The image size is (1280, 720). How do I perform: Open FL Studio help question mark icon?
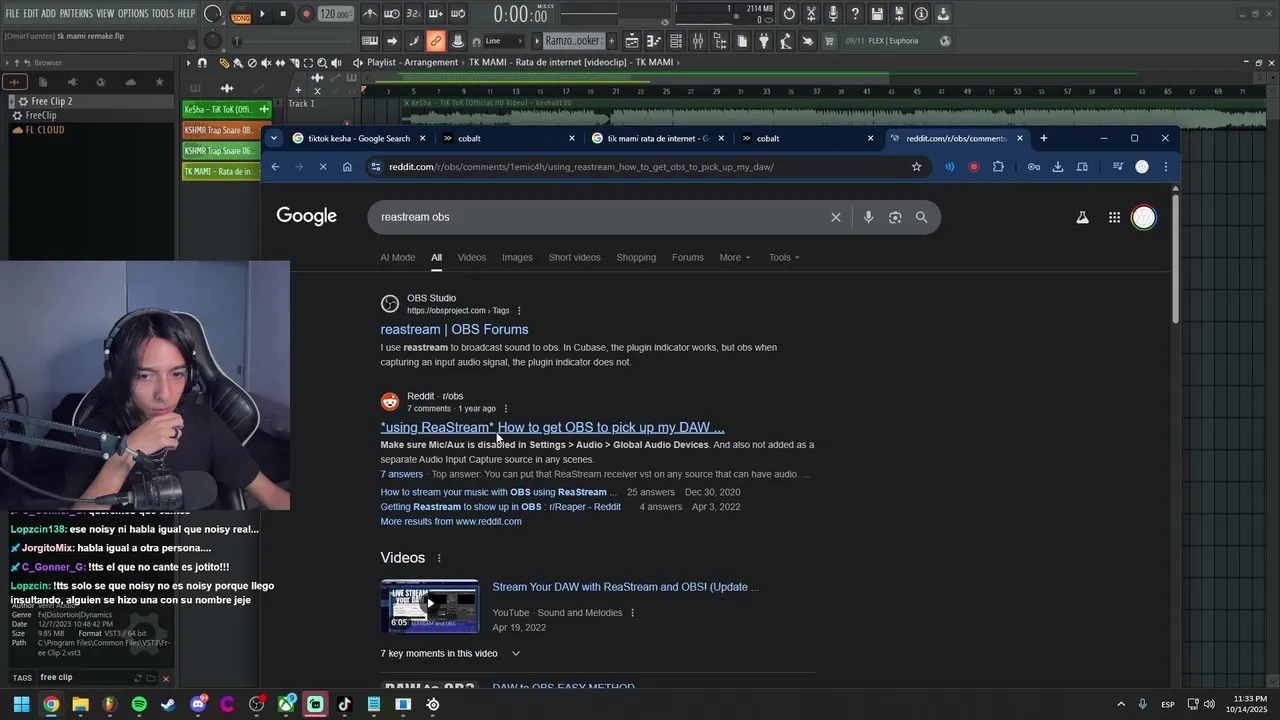click(x=855, y=14)
